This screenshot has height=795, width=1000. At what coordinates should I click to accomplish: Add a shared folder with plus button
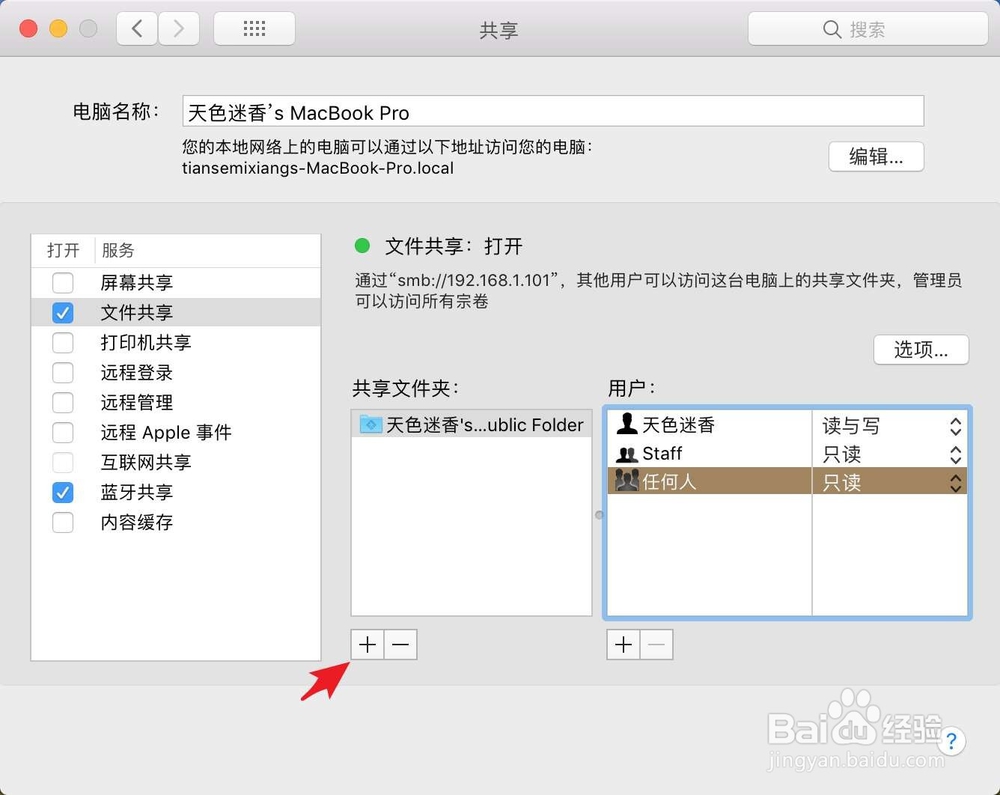(367, 644)
